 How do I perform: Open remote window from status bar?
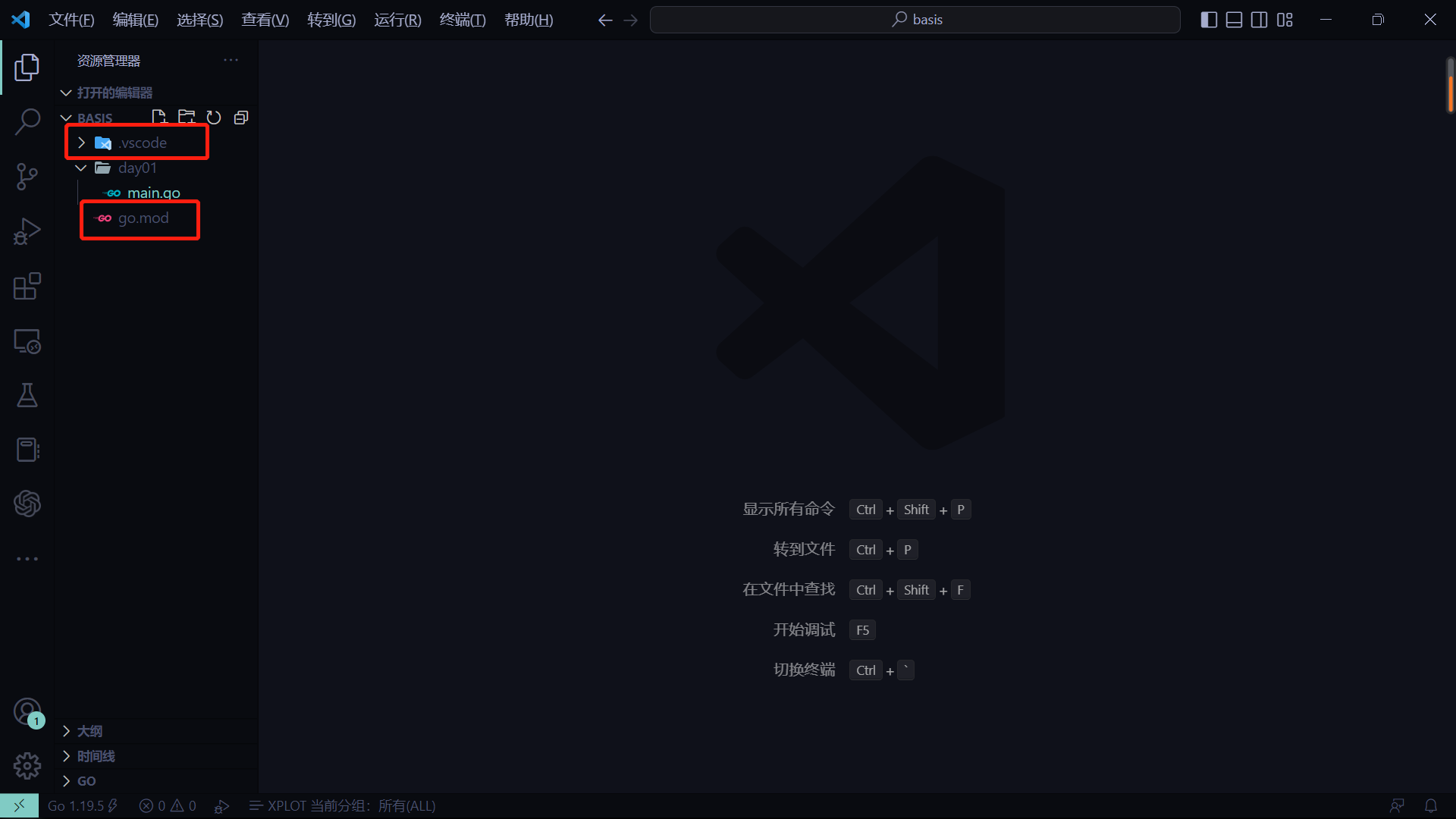(x=19, y=806)
